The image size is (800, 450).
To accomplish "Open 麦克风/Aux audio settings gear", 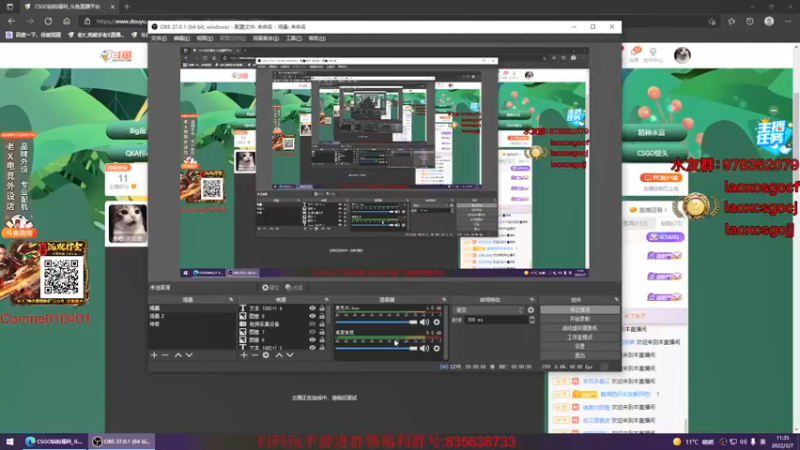I will point(437,322).
